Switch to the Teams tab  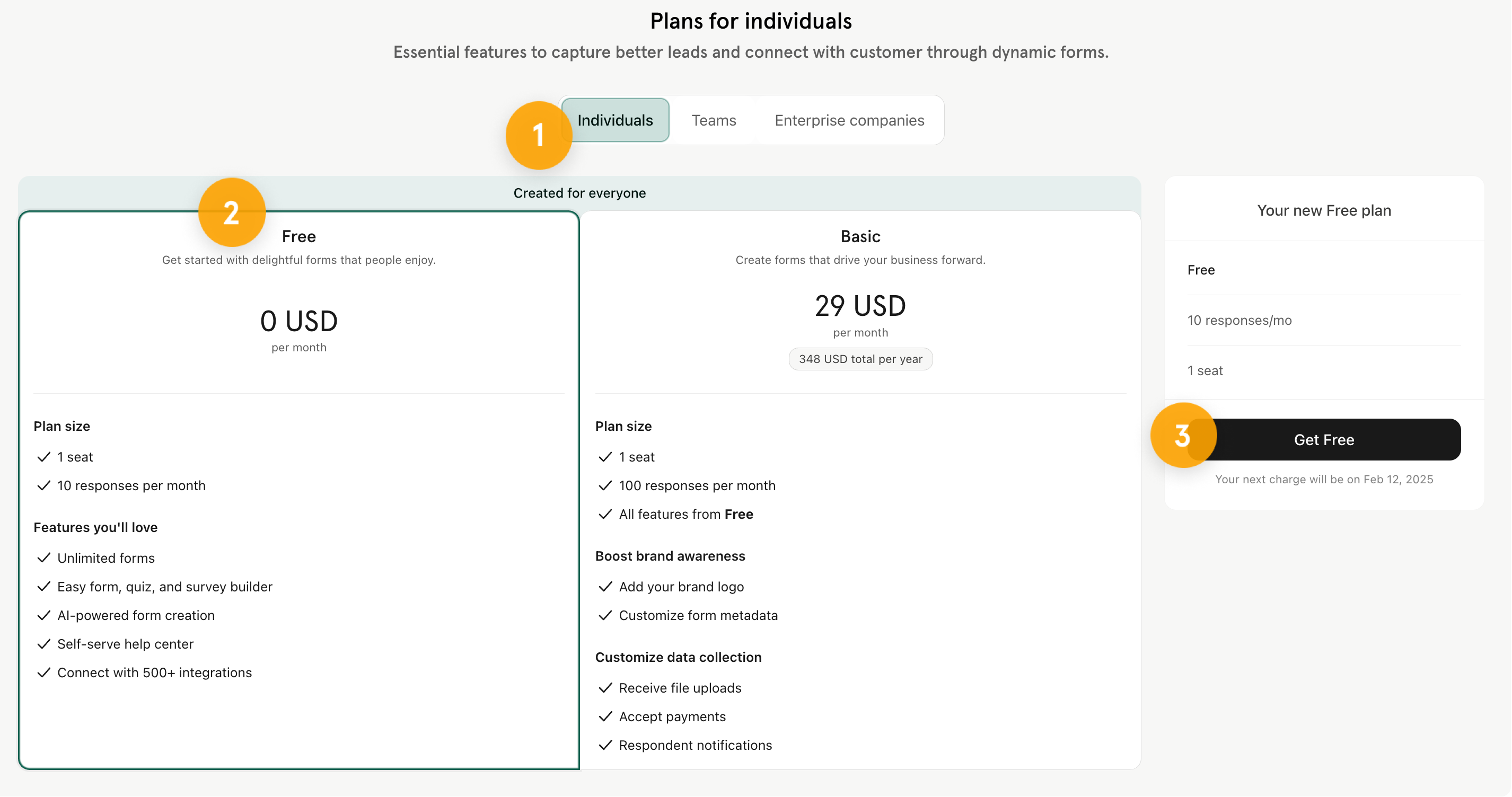[x=713, y=120]
